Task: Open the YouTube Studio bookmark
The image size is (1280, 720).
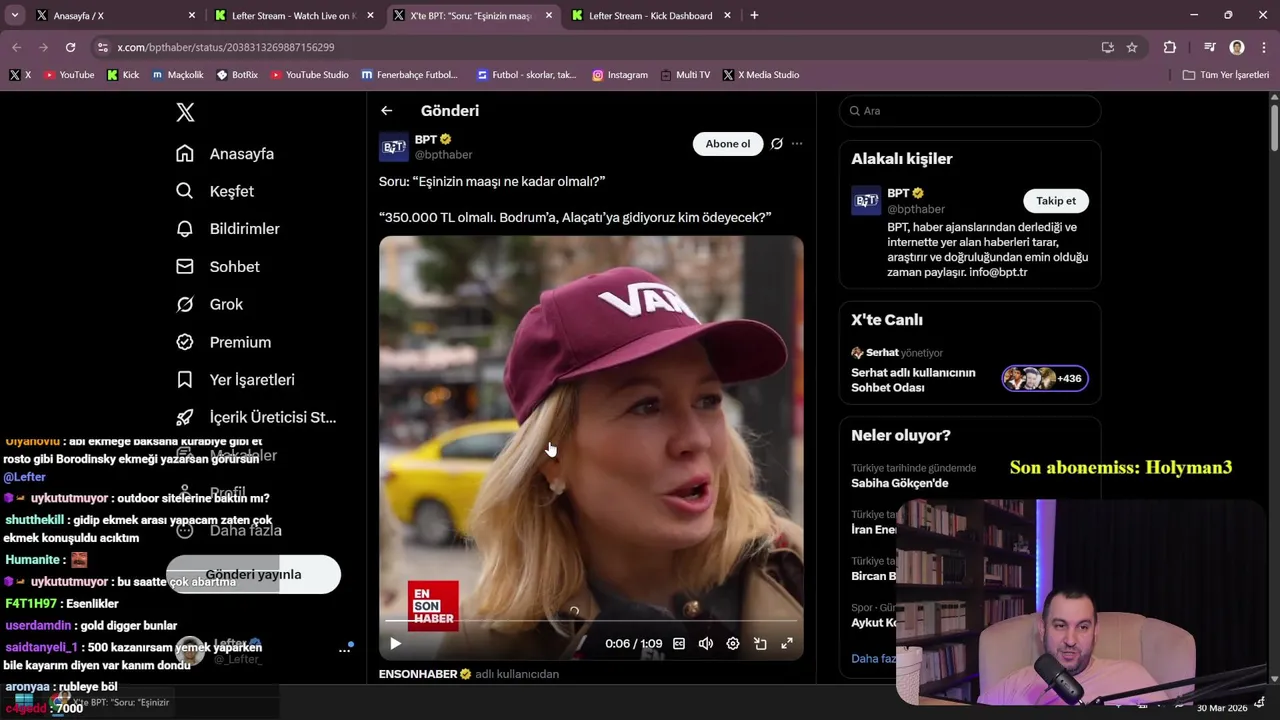Action: coord(310,75)
